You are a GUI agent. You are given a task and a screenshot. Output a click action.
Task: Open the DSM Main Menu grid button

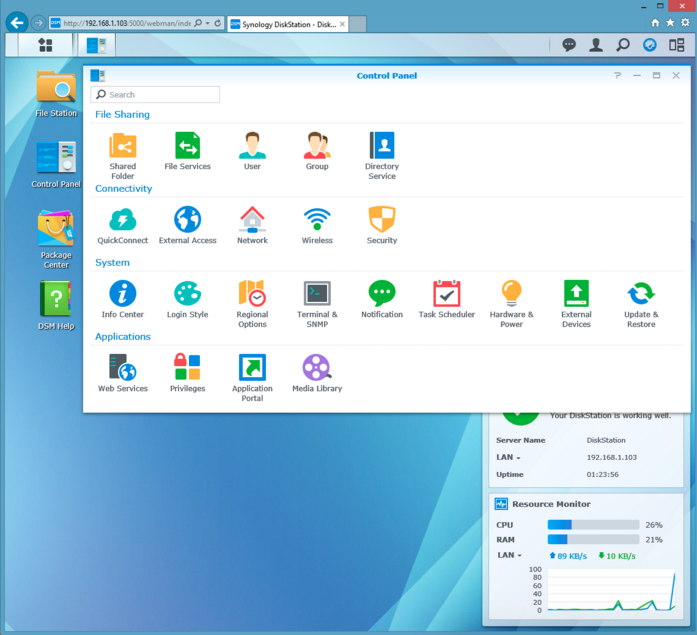(x=45, y=45)
